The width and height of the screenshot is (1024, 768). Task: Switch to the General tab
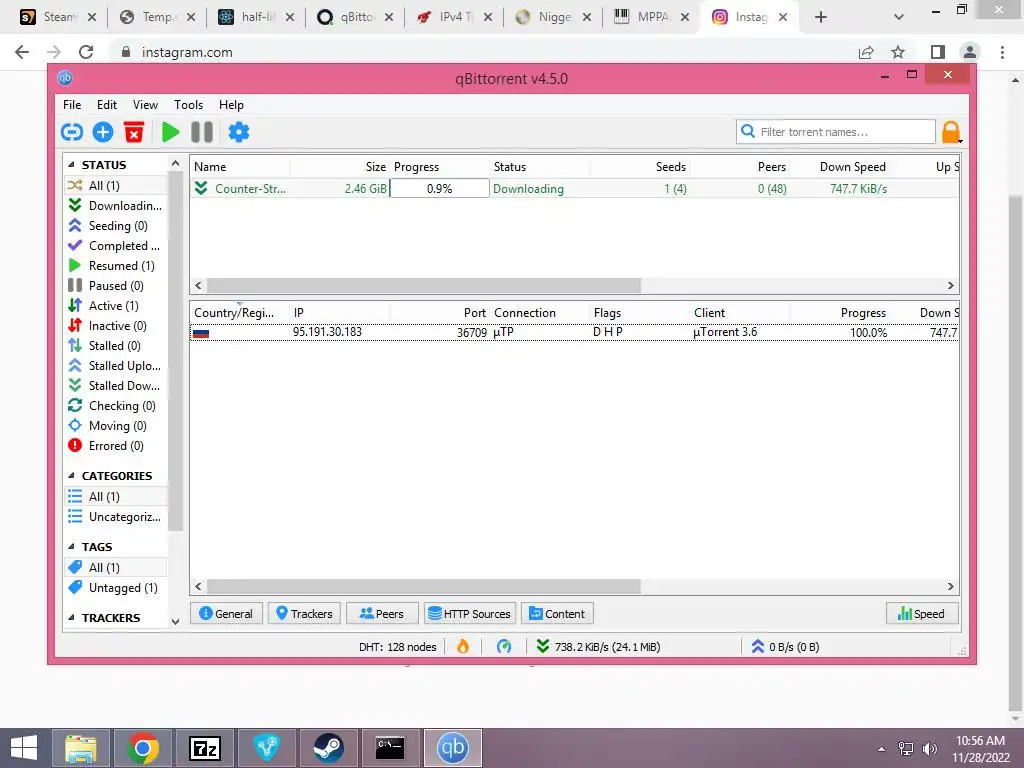coord(226,614)
